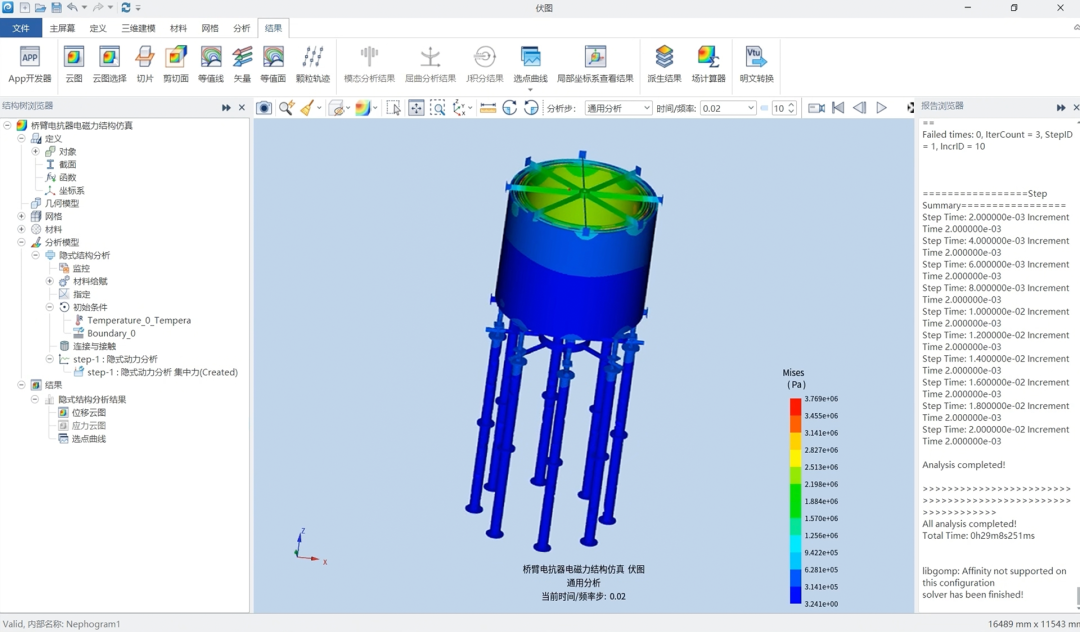
Task: Open the App开发器 tool
Action: click(x=30, y=64)
